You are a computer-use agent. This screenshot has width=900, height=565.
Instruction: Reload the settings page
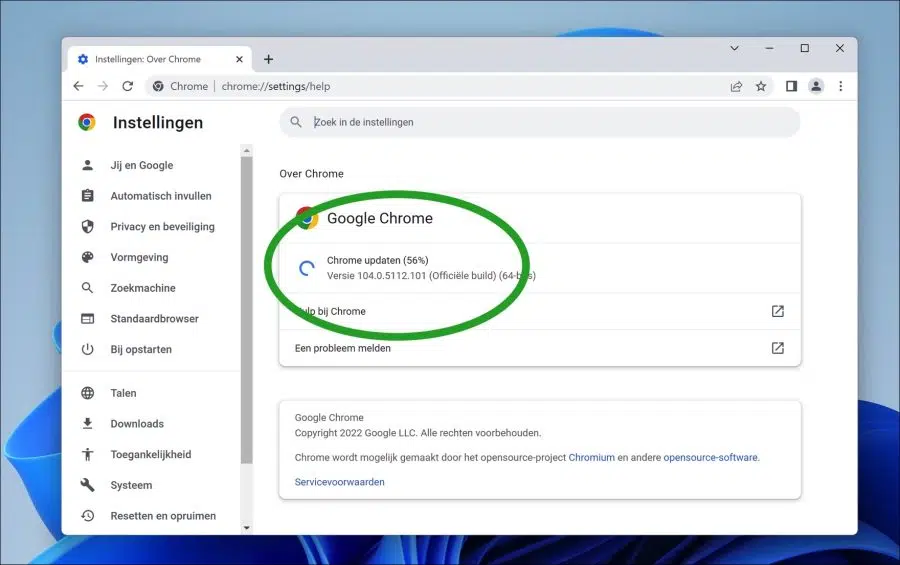coord(127,86)
